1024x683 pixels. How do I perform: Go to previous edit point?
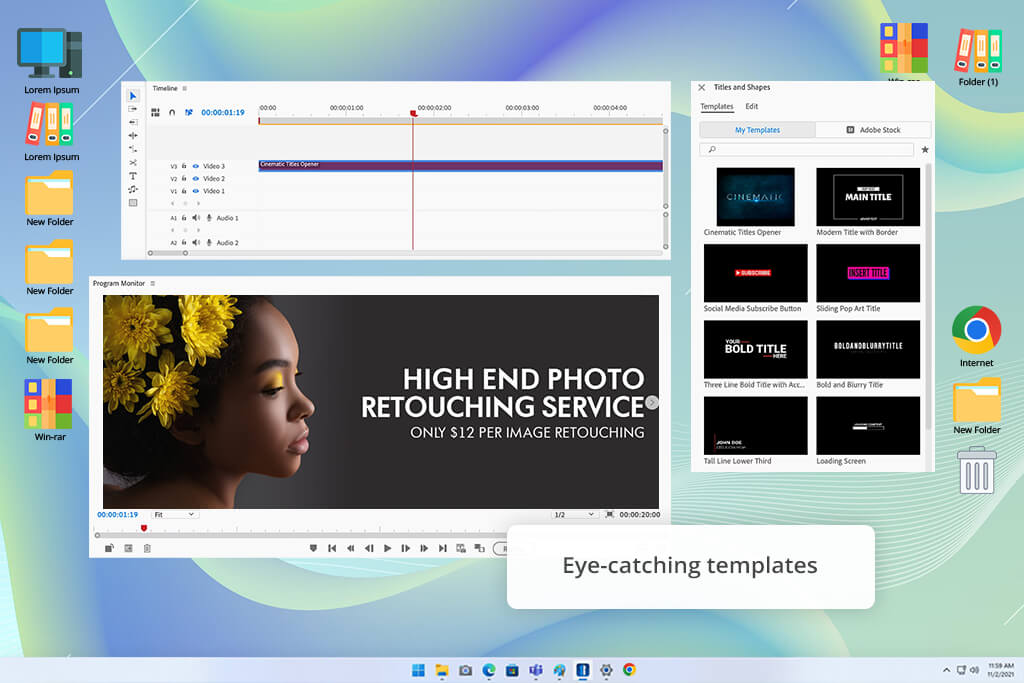click(x=332, y=548)
